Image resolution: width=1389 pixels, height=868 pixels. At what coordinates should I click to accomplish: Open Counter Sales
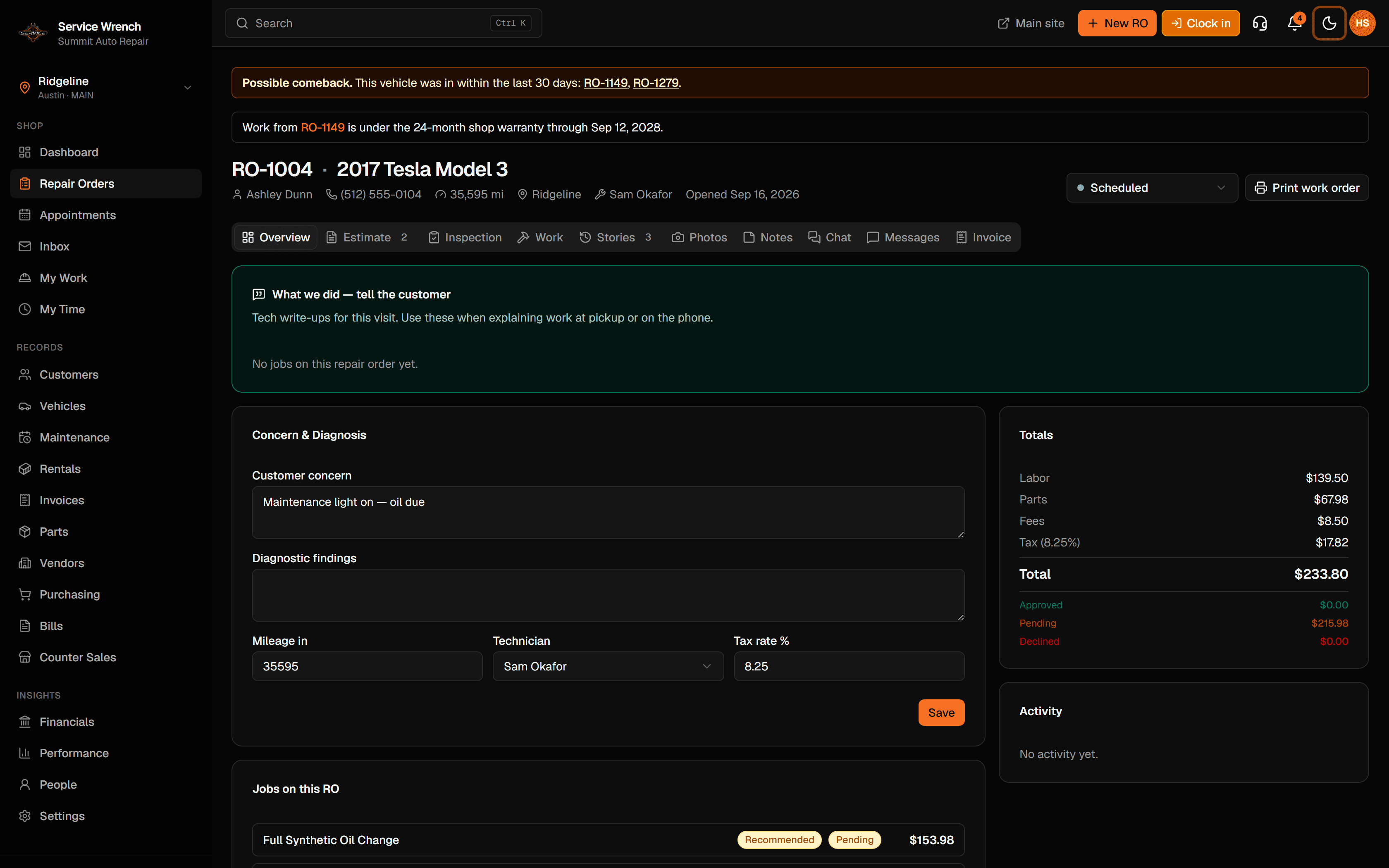click(105, 657)
